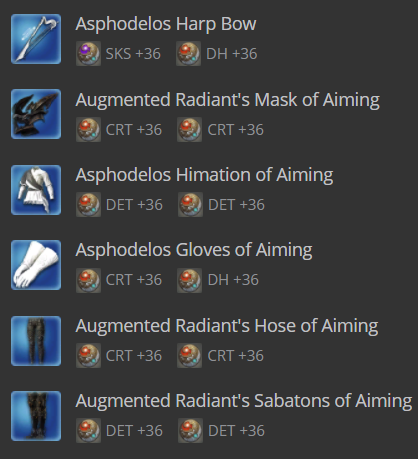The image size is (418, 459).
Task: Select first CRT +36 materia on Radiant's Mask
Action: point(88,130)
